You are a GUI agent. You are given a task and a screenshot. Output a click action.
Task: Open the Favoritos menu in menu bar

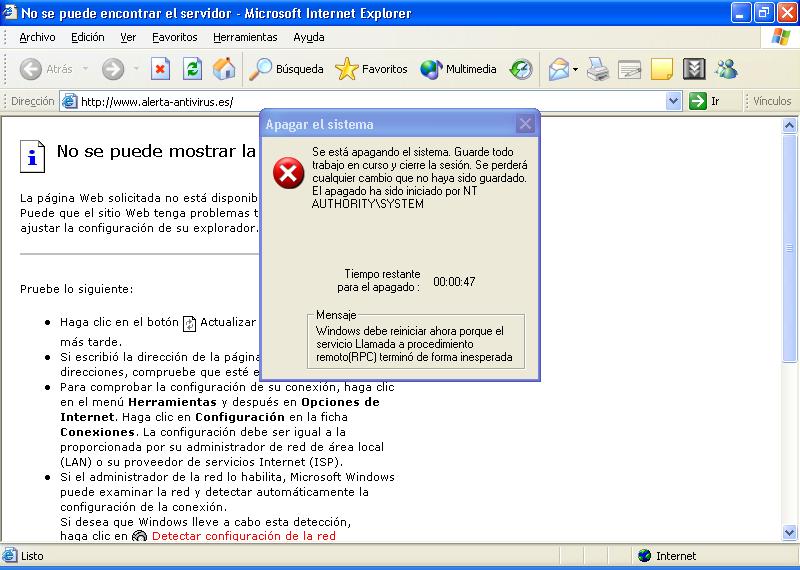coord(174,37)
